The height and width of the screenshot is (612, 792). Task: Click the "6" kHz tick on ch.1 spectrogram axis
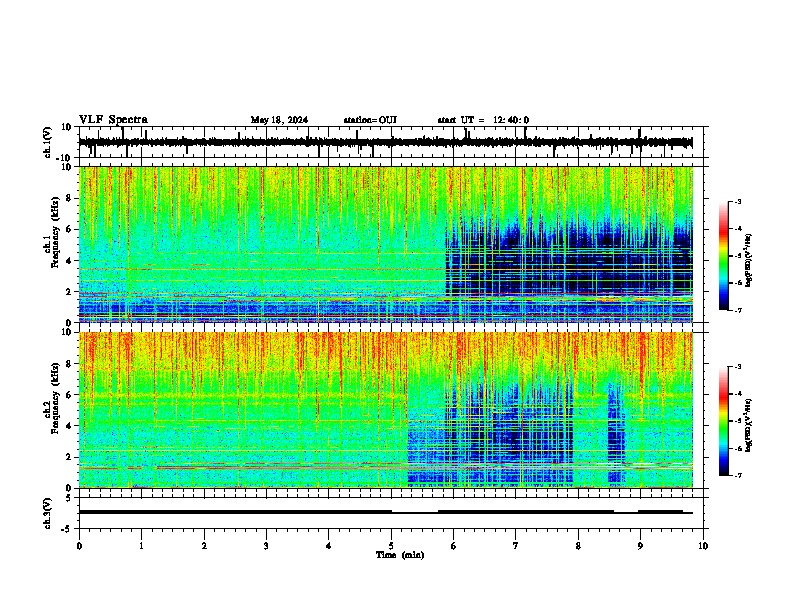69,229
